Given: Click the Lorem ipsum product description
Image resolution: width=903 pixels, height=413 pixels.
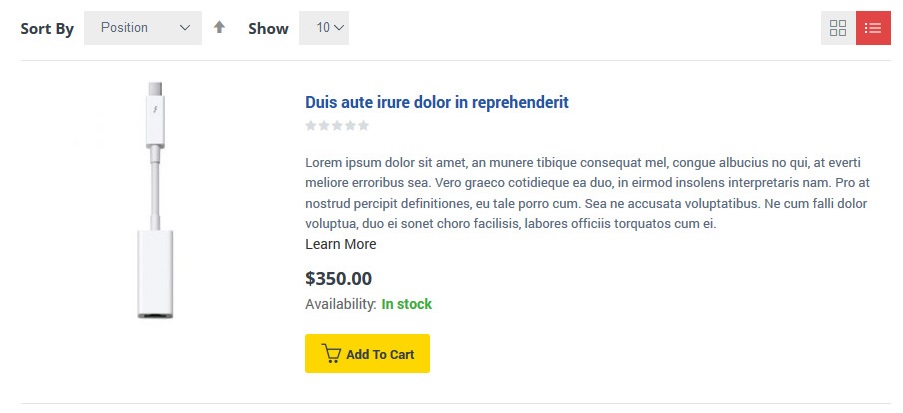Looking at the screenshot, I should tap(587, 193).
